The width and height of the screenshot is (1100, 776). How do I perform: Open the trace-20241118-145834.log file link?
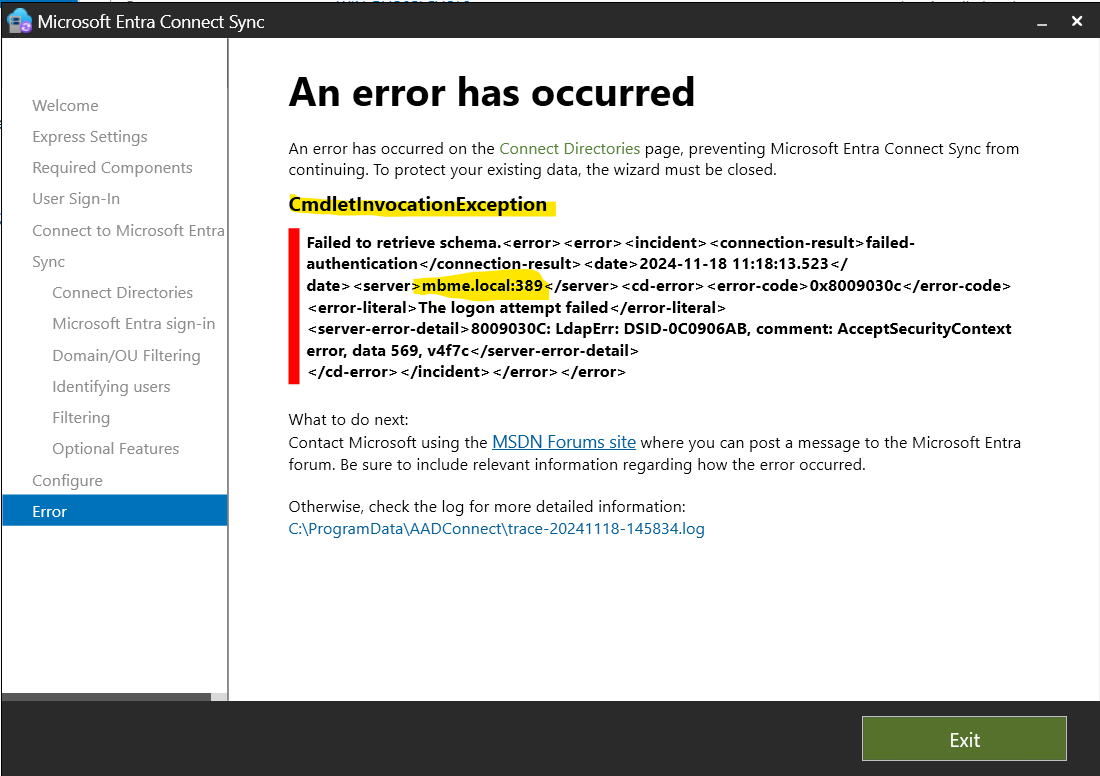point(497,528)
